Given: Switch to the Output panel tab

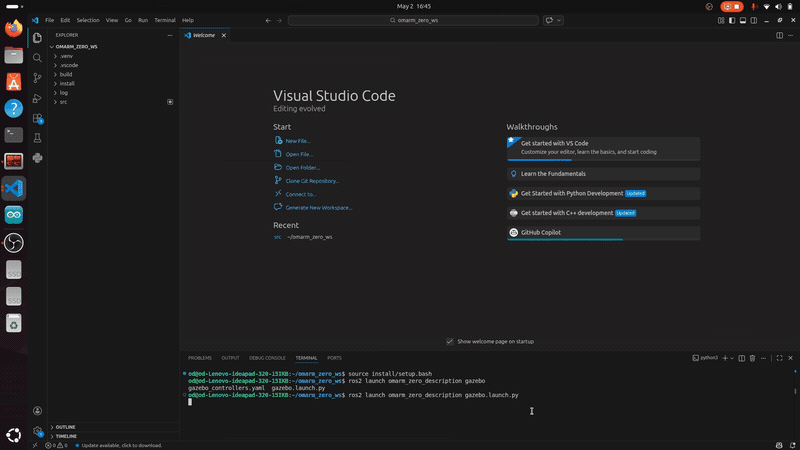Looking at the screenshot, I should tap(230, 358).
